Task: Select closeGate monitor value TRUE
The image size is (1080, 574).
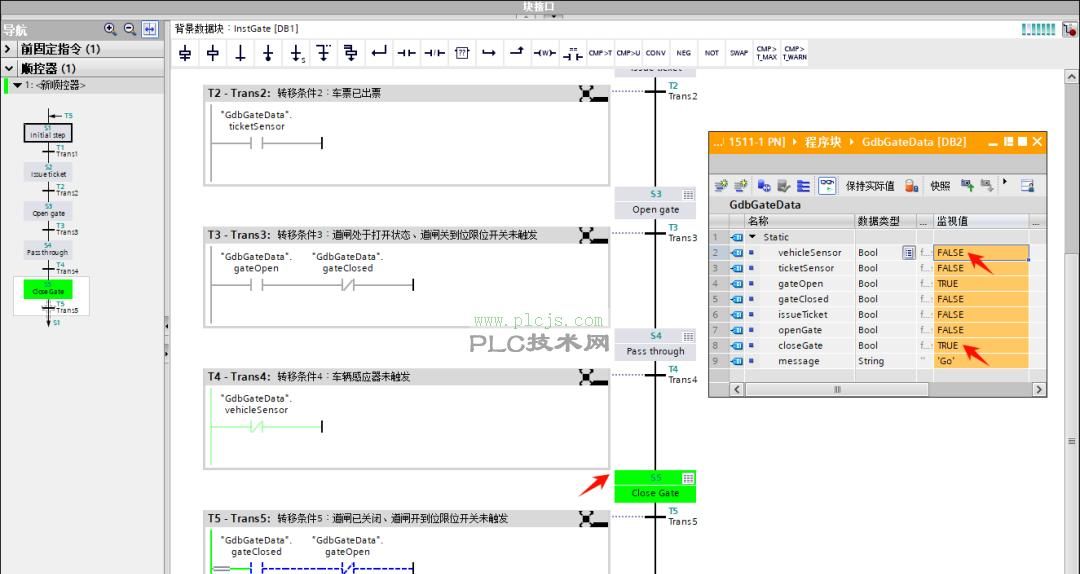Action: click(981, 346)
